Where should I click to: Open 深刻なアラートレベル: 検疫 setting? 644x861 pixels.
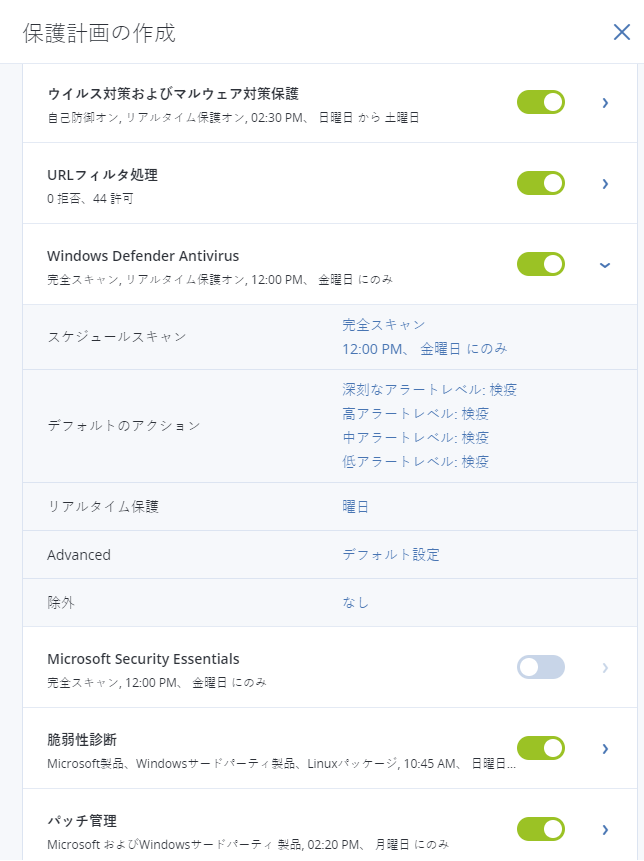pyautogui.click(x=429, y=390)
